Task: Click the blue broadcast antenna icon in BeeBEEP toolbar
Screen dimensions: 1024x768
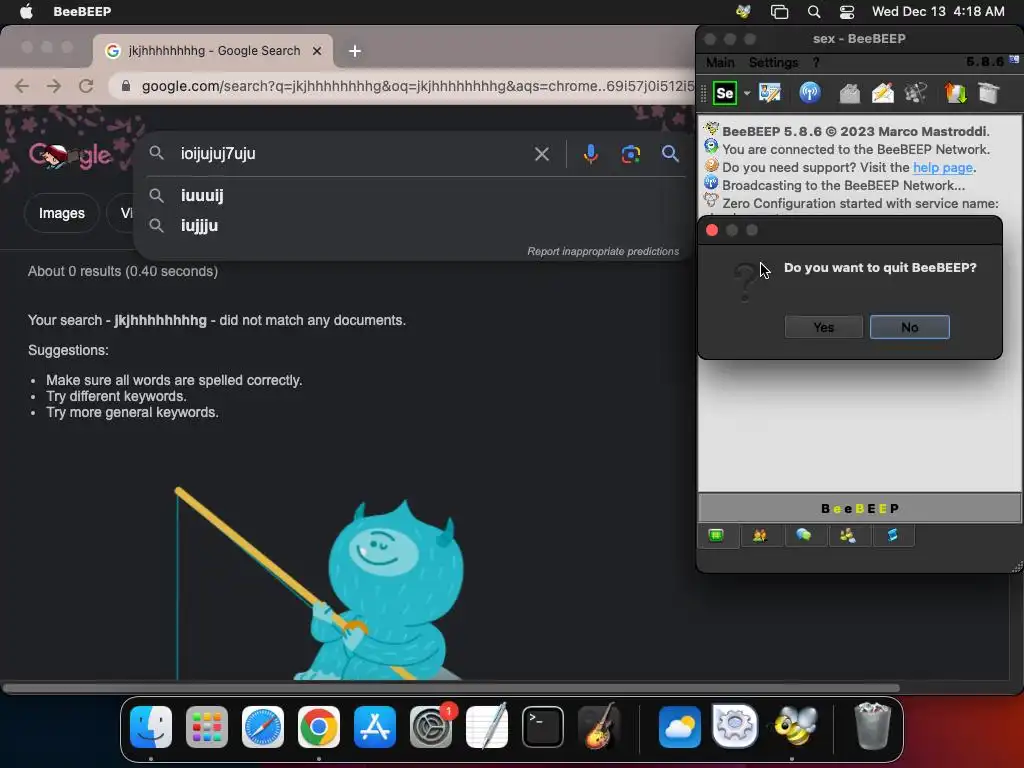Action: (x=809, y=93)
